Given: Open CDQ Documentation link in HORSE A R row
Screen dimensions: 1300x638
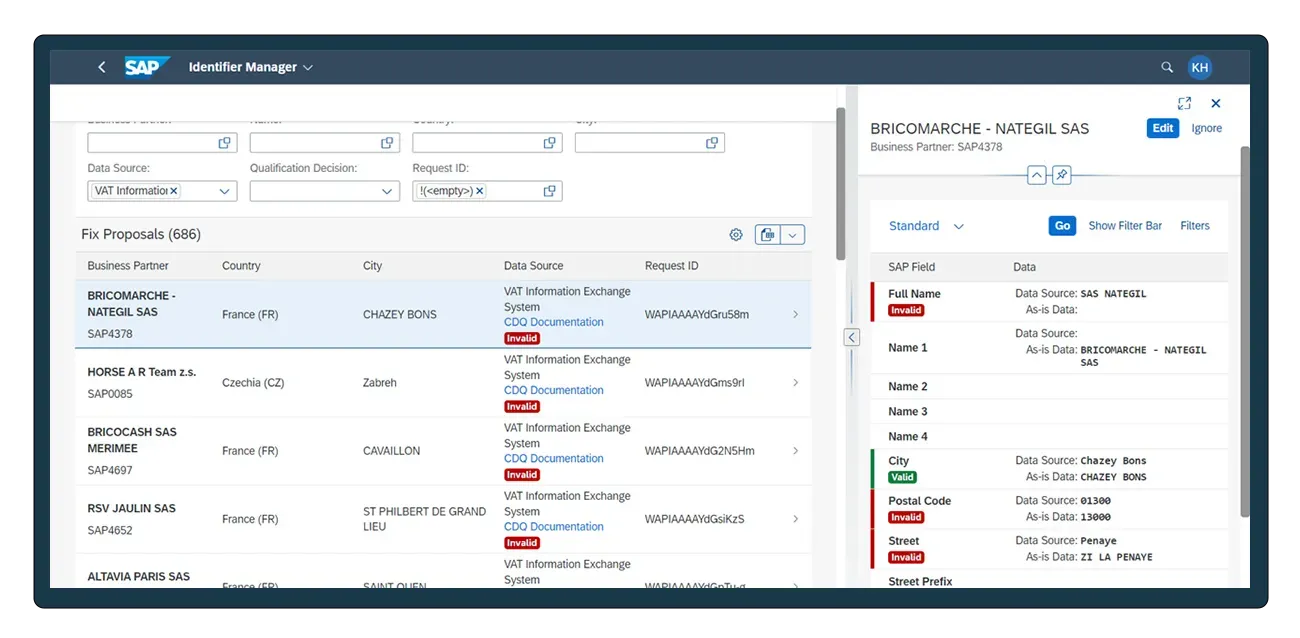Looking at the screenshot, I should tap(554, 390).
